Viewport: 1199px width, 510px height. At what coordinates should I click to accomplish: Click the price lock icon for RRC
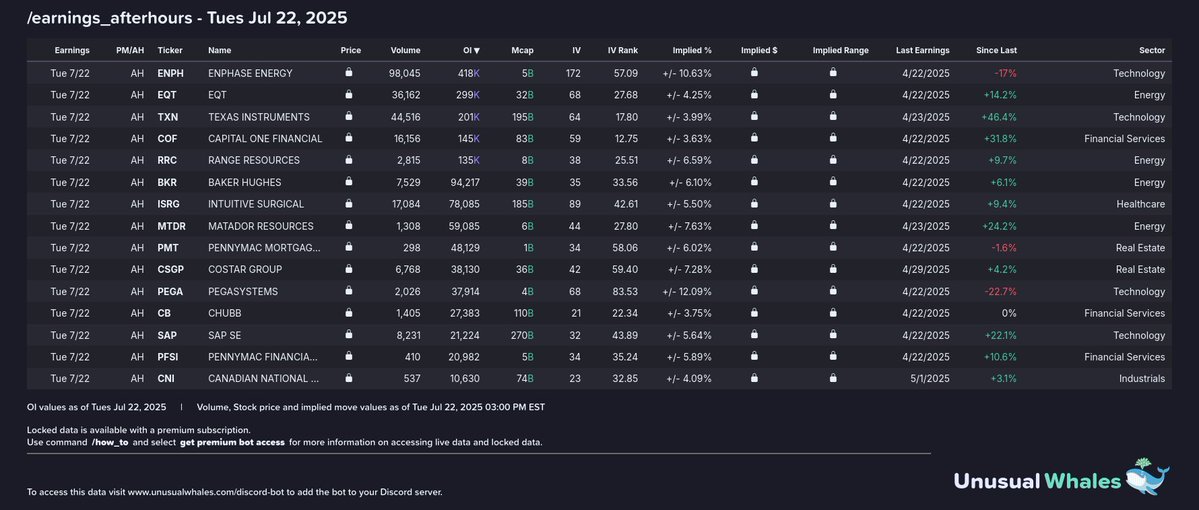[349, 160]
